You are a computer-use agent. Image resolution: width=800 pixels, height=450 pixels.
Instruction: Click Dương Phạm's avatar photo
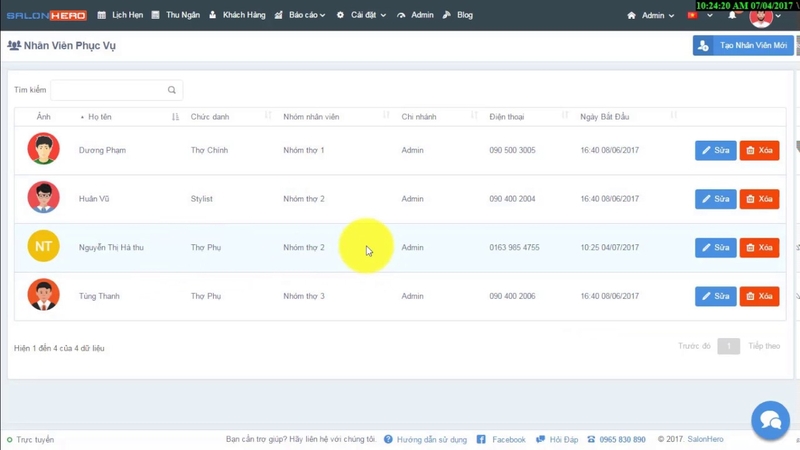(43, 148)
